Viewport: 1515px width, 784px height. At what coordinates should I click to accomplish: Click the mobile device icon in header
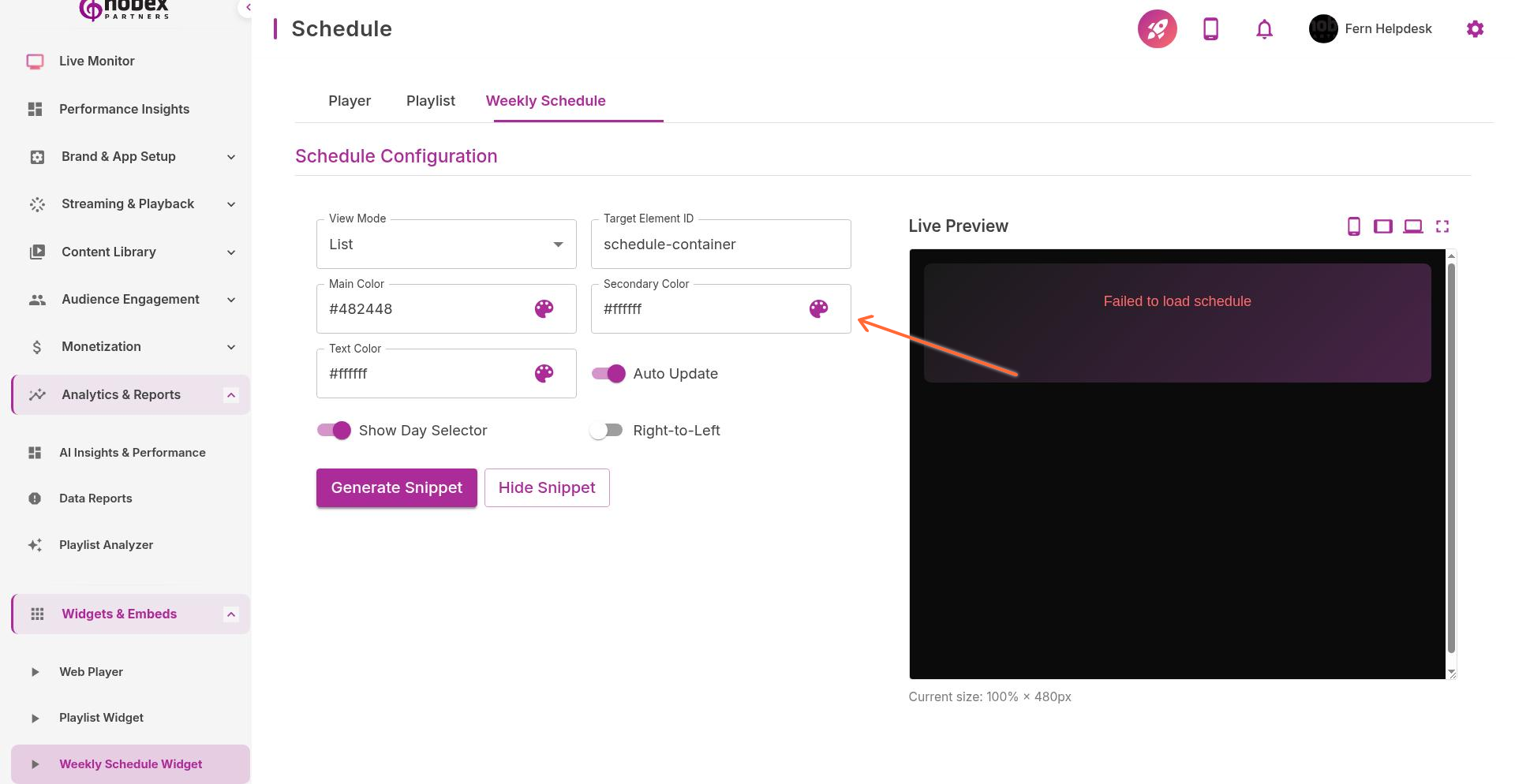coord(1210,28)
